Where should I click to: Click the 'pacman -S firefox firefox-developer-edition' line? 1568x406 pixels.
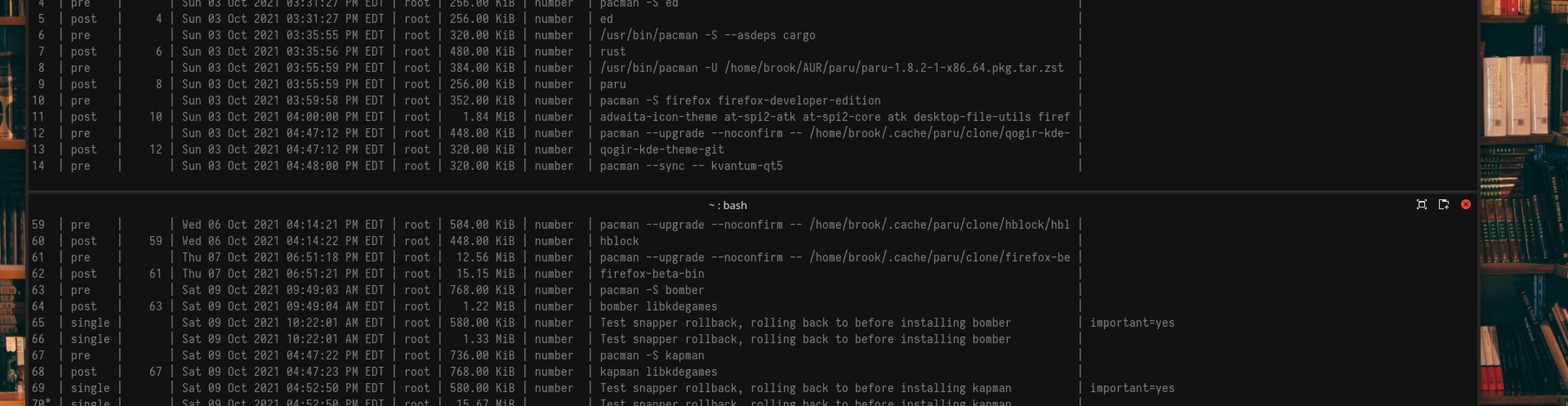pyautogui.click(x=740, y=100)
